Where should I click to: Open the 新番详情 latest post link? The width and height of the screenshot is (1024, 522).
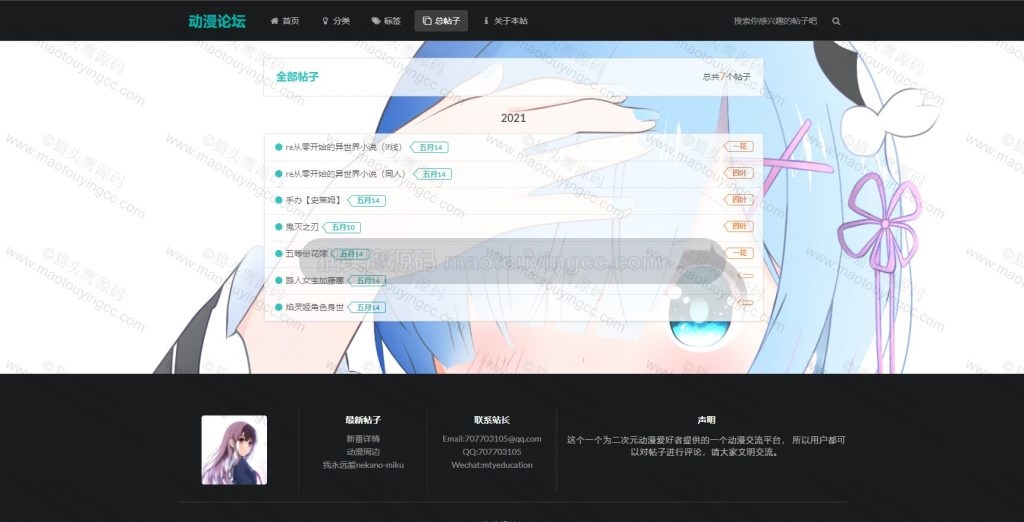click(363, 439)
